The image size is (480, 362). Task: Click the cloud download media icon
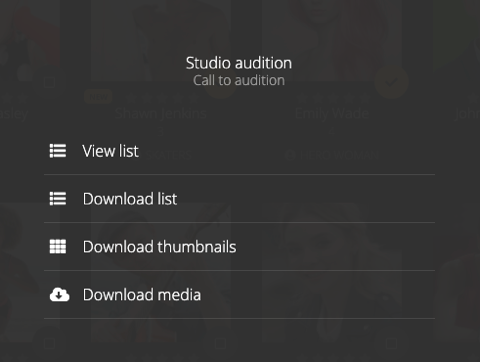[59, 295]
